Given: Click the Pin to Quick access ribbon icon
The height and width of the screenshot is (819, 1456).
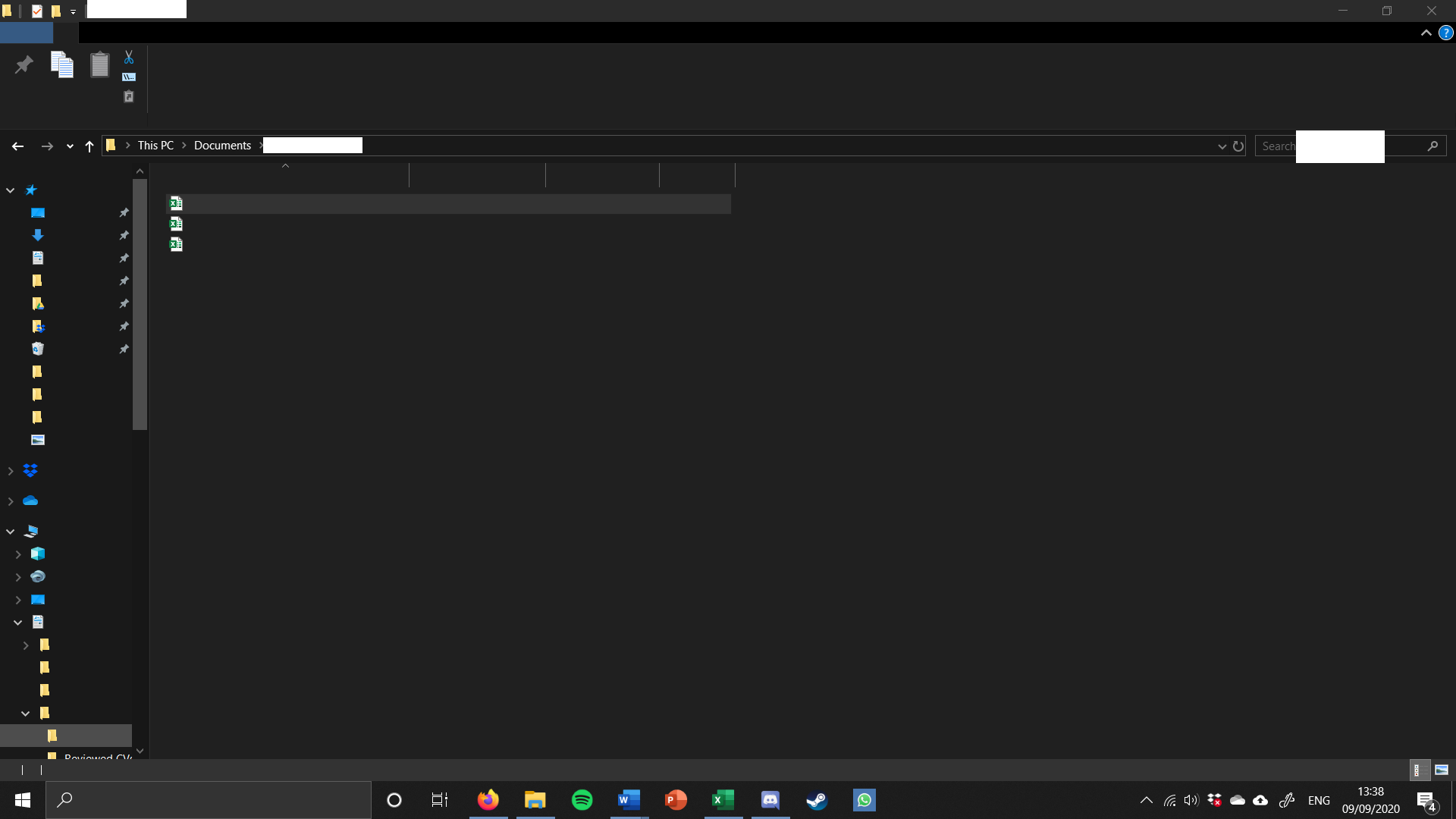Looking at the screenshot, I should coord(24,64).
